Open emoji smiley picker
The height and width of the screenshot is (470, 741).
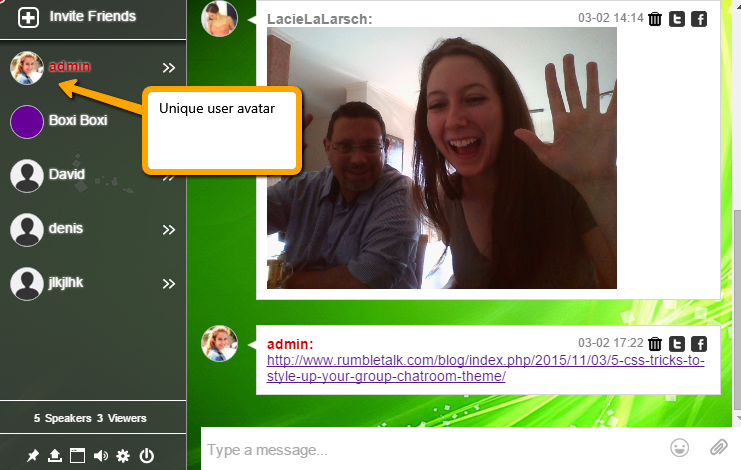tap(680, 447)
